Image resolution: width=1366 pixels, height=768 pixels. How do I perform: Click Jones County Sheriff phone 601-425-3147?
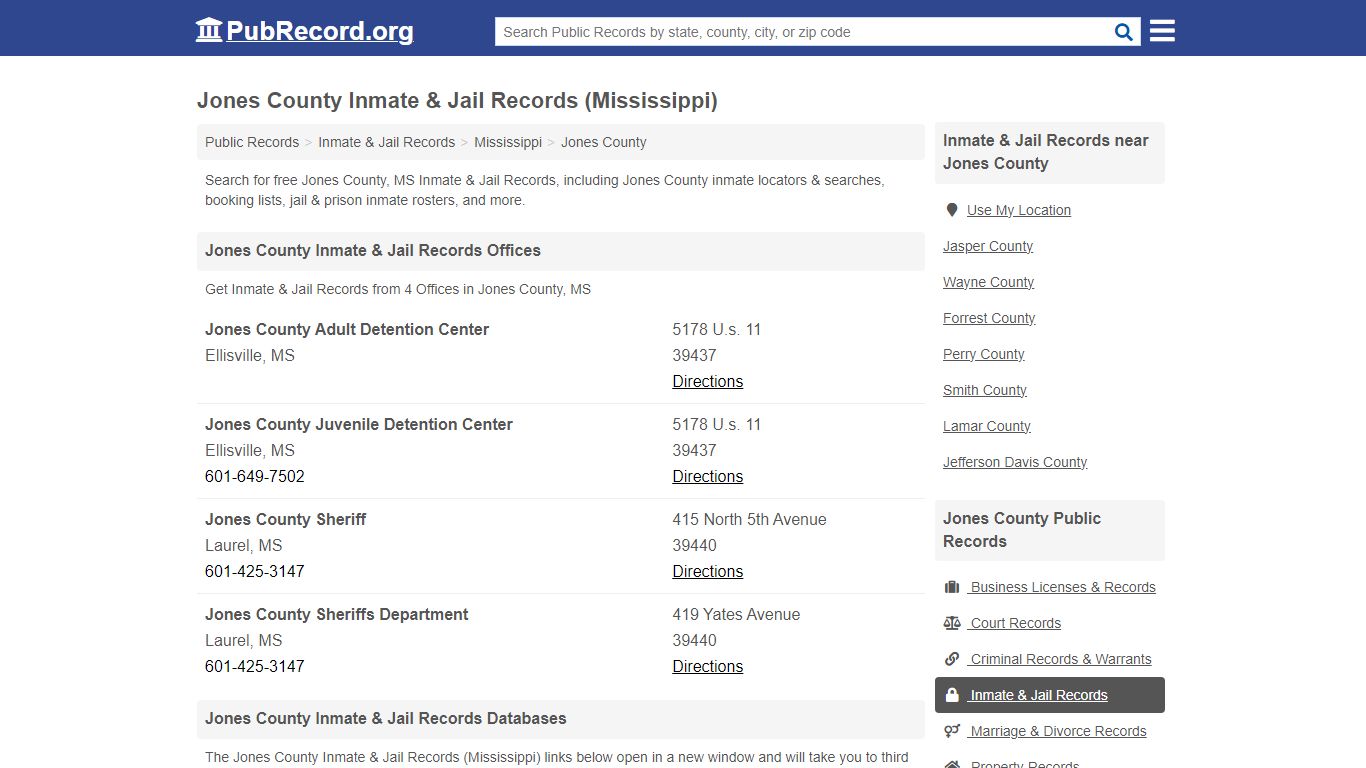(255, 571)
